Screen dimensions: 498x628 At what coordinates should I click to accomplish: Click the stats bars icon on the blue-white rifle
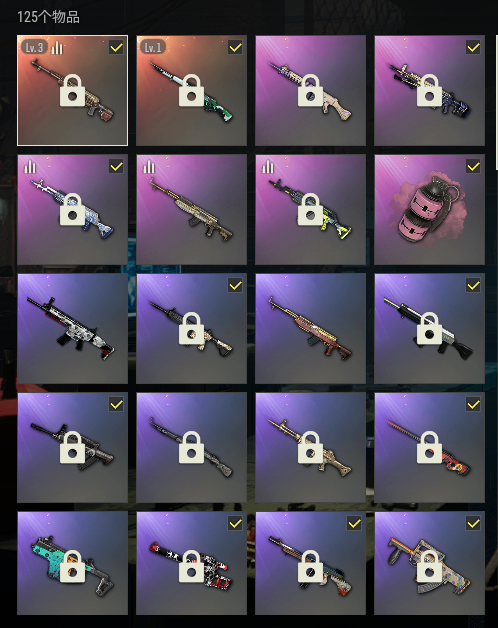point(30,167)
